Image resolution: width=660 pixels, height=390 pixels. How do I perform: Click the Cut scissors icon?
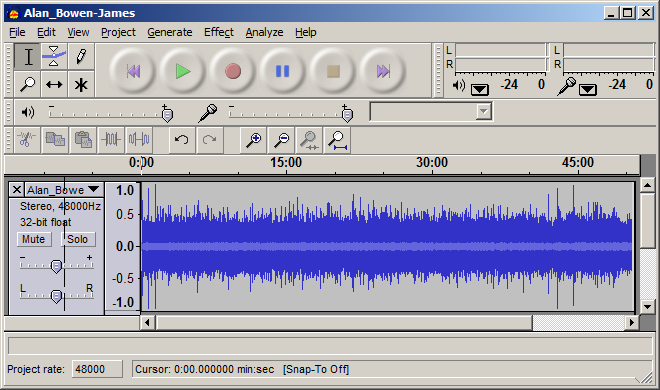coord(27,140)
